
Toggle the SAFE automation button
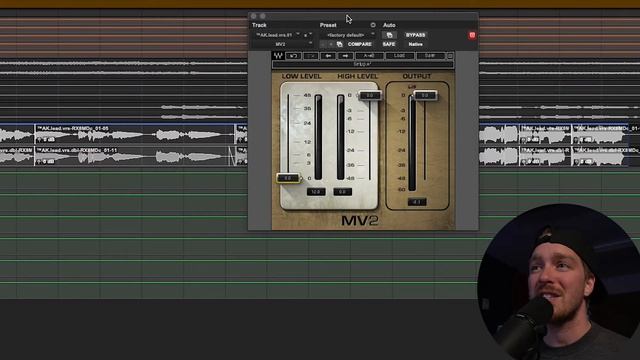point(389,44)
